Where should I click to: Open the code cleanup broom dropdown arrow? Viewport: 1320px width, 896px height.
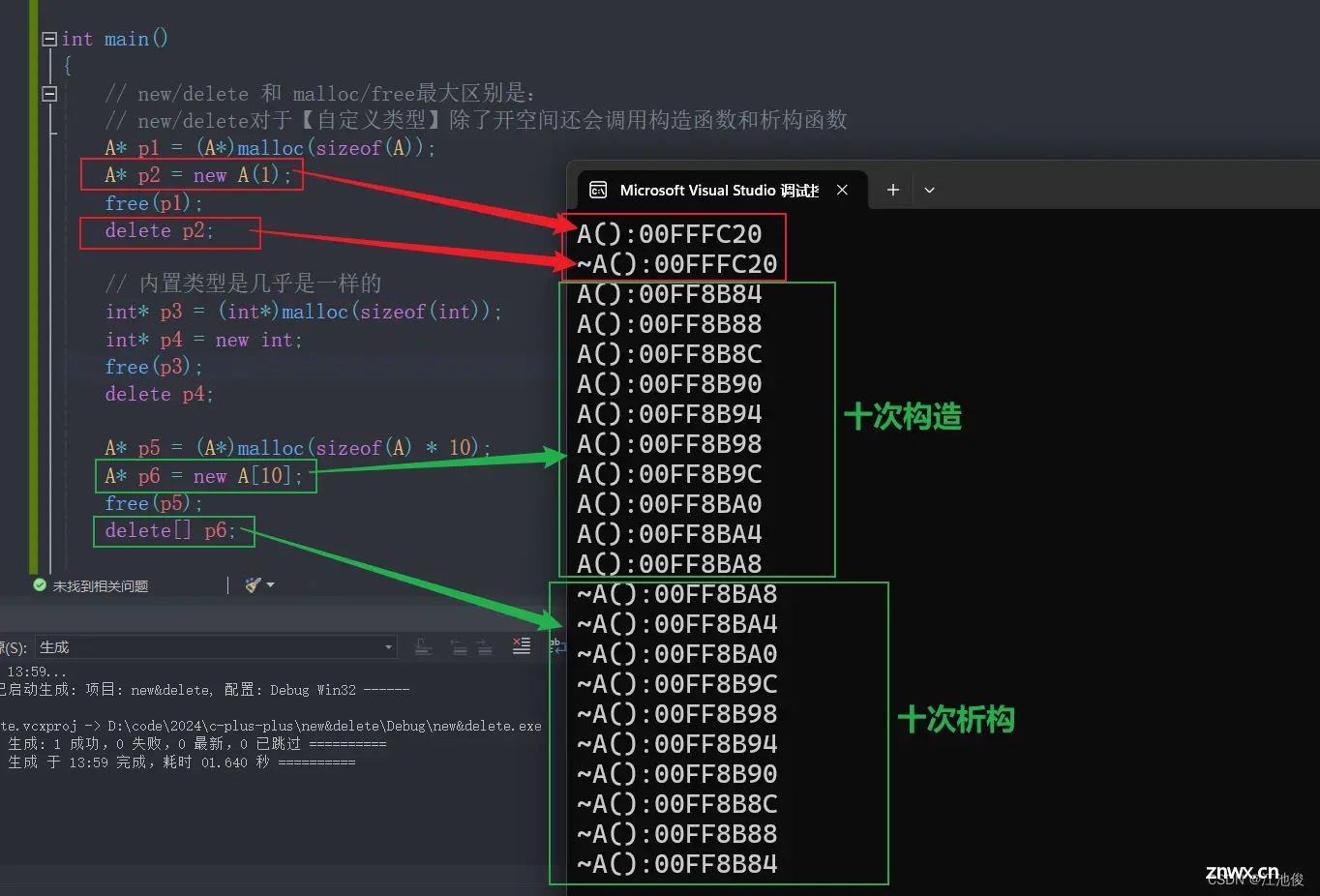(x=270, y=584)
